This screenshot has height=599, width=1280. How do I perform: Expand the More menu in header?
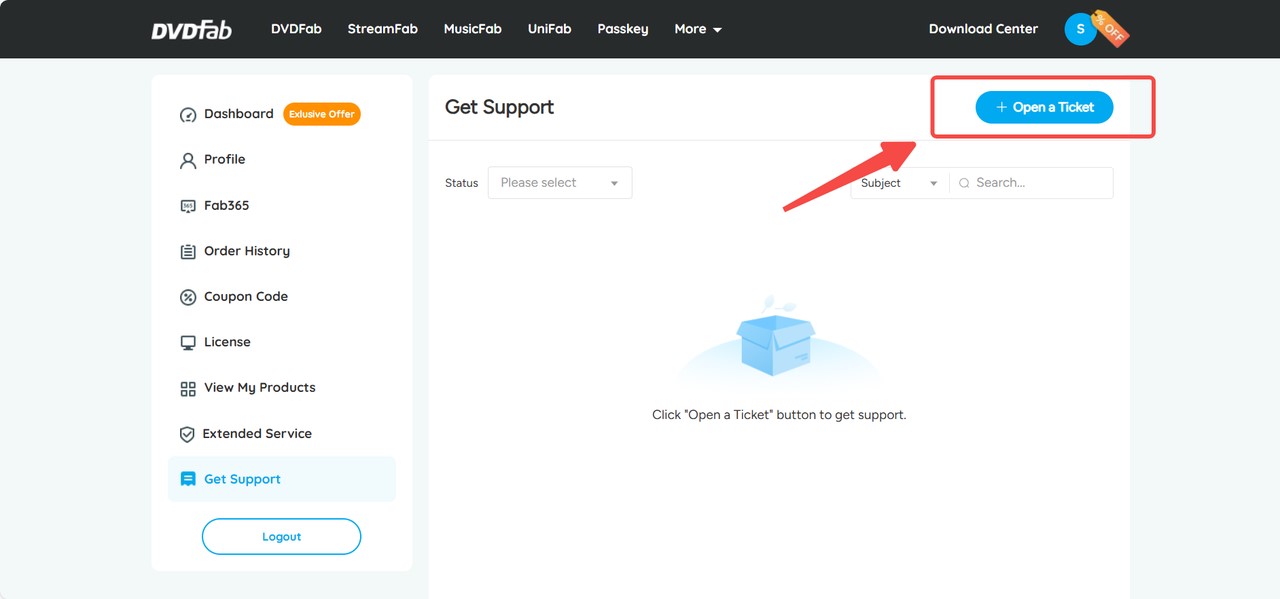pos(697,29)
